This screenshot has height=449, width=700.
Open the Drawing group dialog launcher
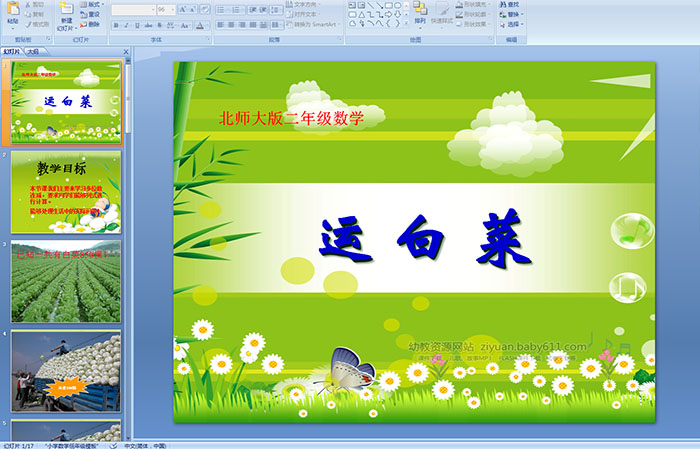(x=491, y=39)
